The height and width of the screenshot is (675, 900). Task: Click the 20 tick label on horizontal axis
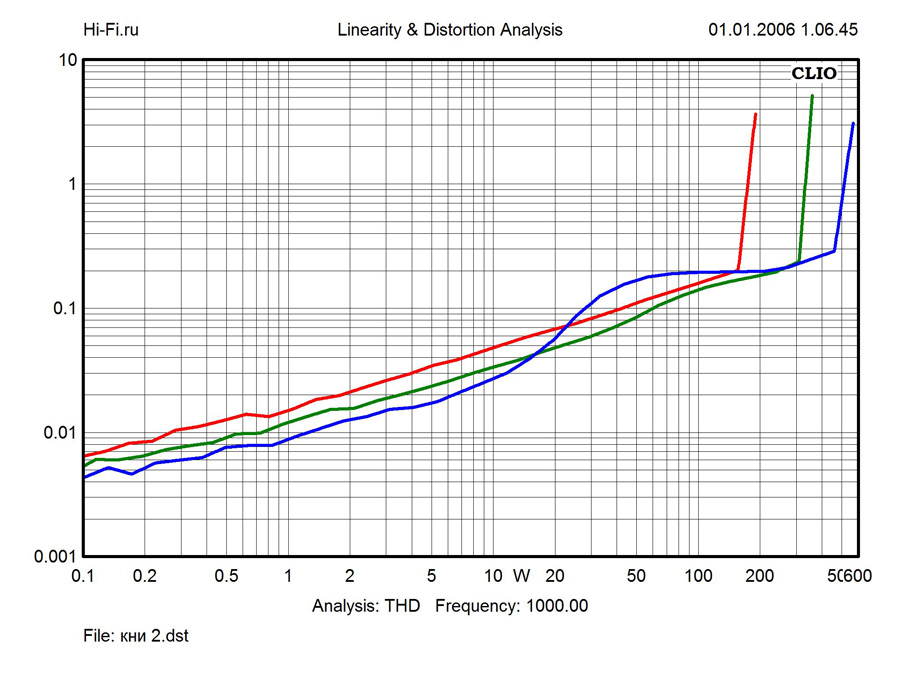[555, 576]
